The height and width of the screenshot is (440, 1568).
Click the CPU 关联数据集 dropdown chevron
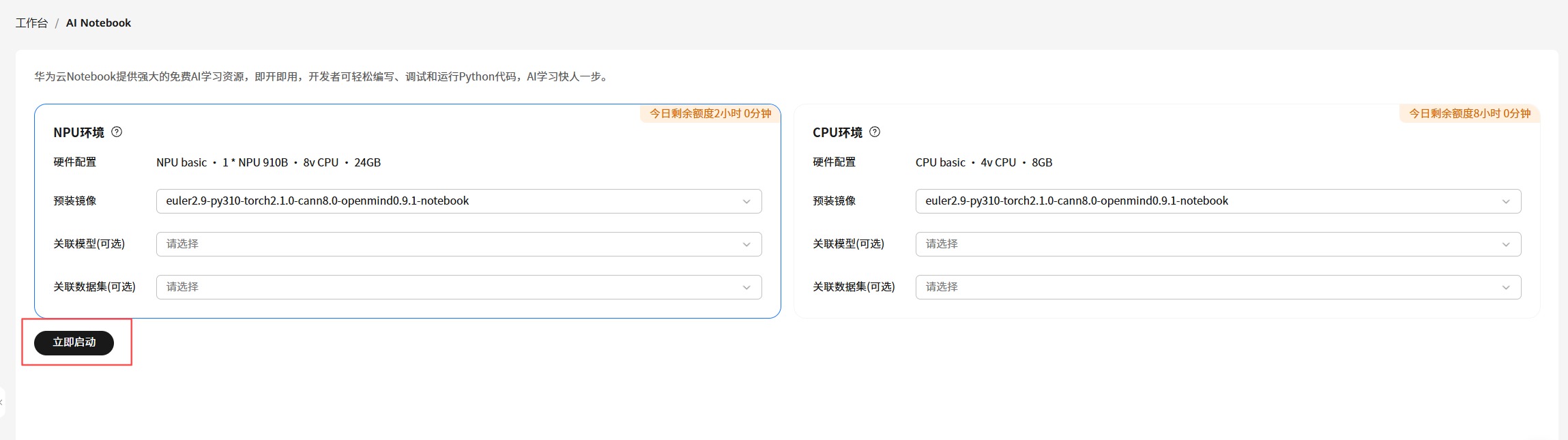pos(1505,287)
